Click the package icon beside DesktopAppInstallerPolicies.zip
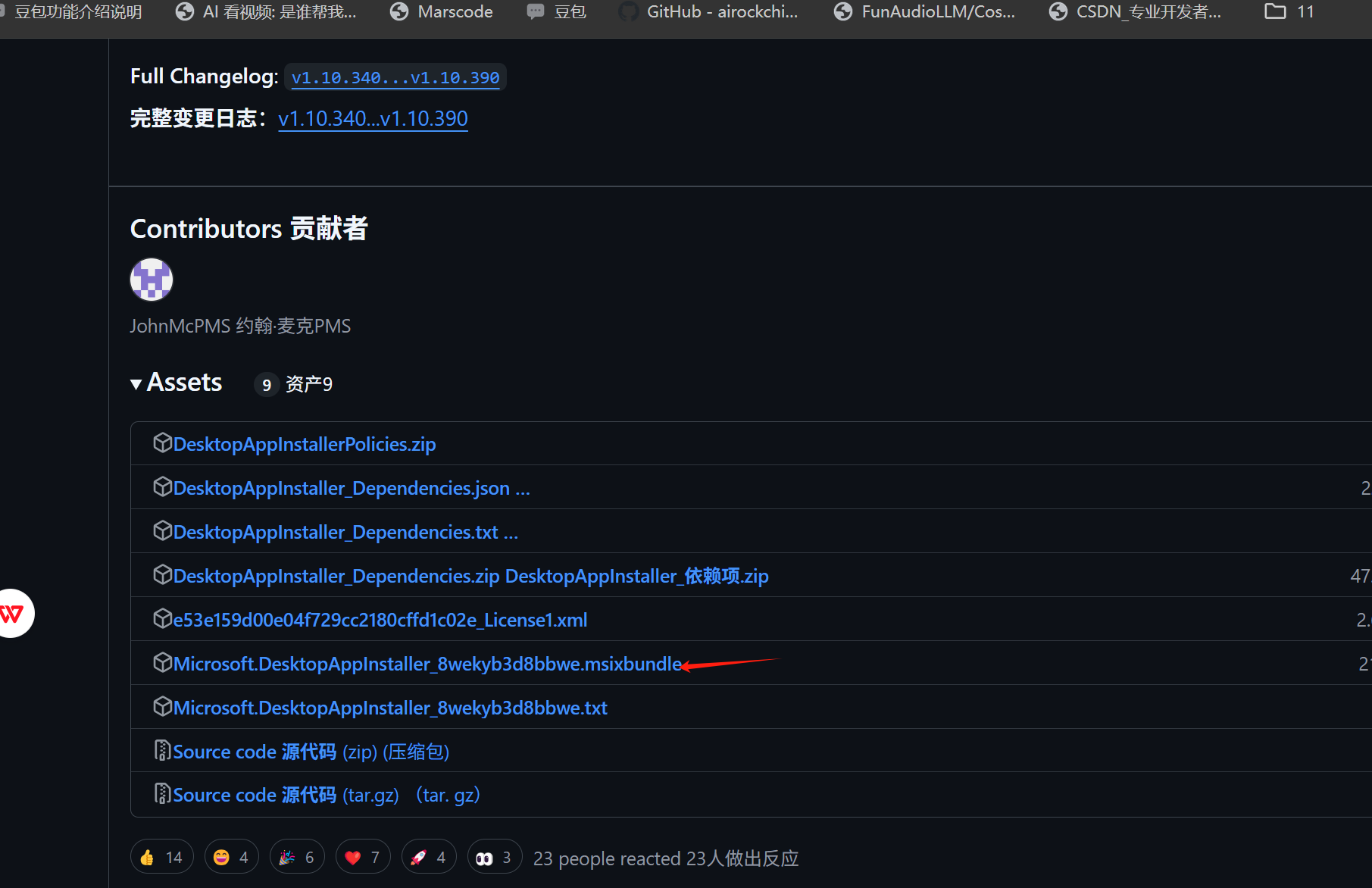Viewport: 1372px width, 888px height. [x=163, y=442]
